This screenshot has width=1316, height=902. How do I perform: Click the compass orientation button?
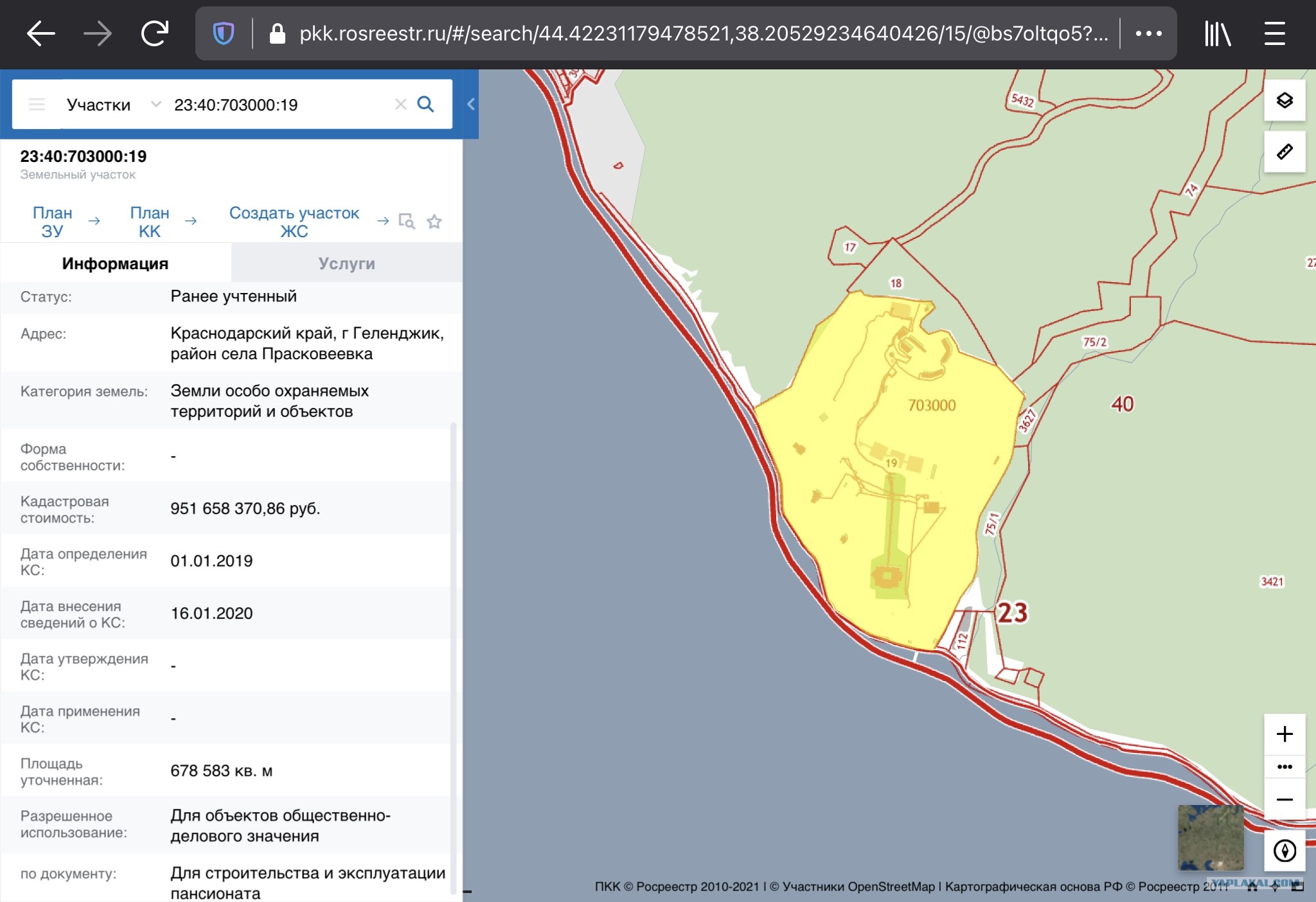1285,851
